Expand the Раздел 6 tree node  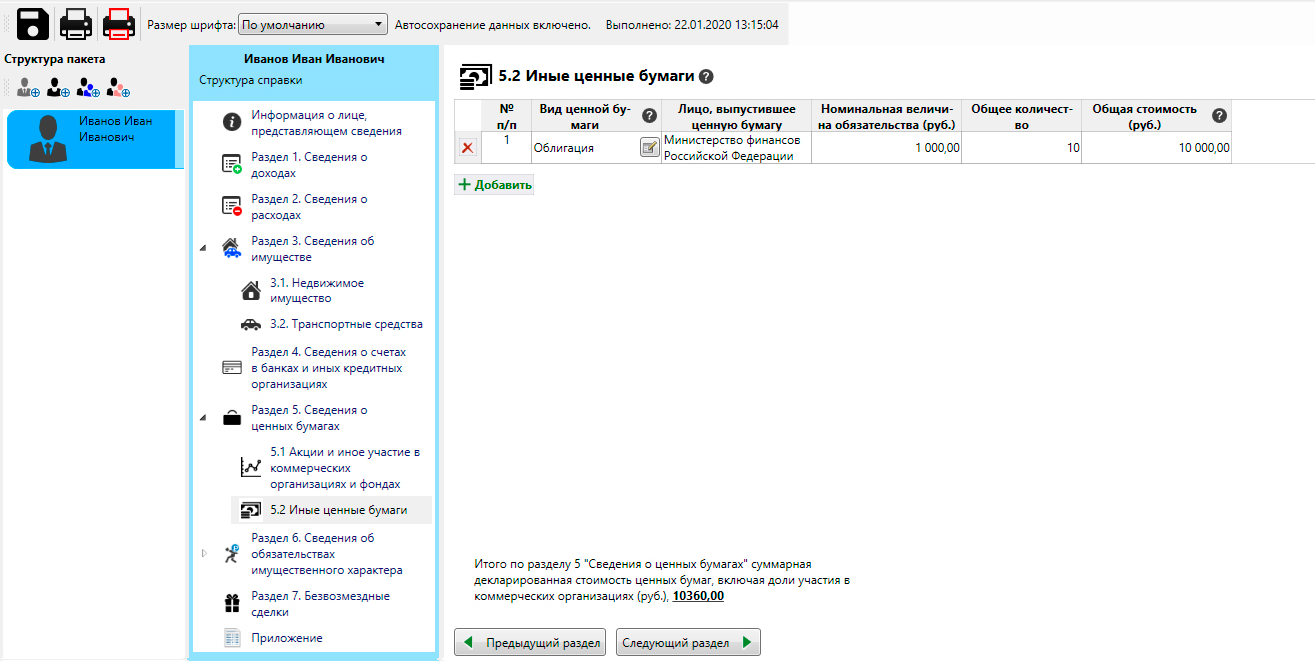coord(205,552)
